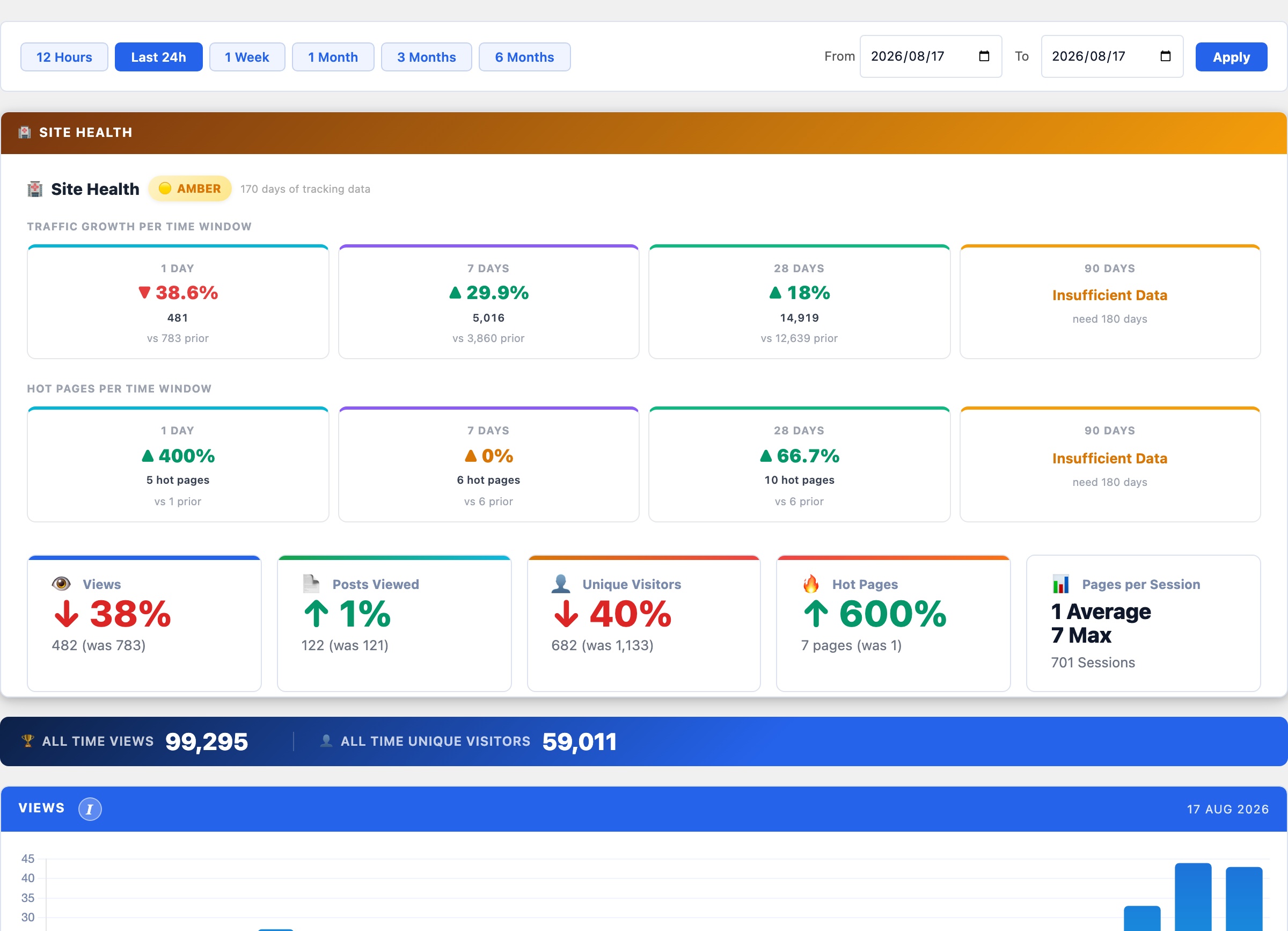Click the From date input field
1288x931 pixels.
[930, 56]
